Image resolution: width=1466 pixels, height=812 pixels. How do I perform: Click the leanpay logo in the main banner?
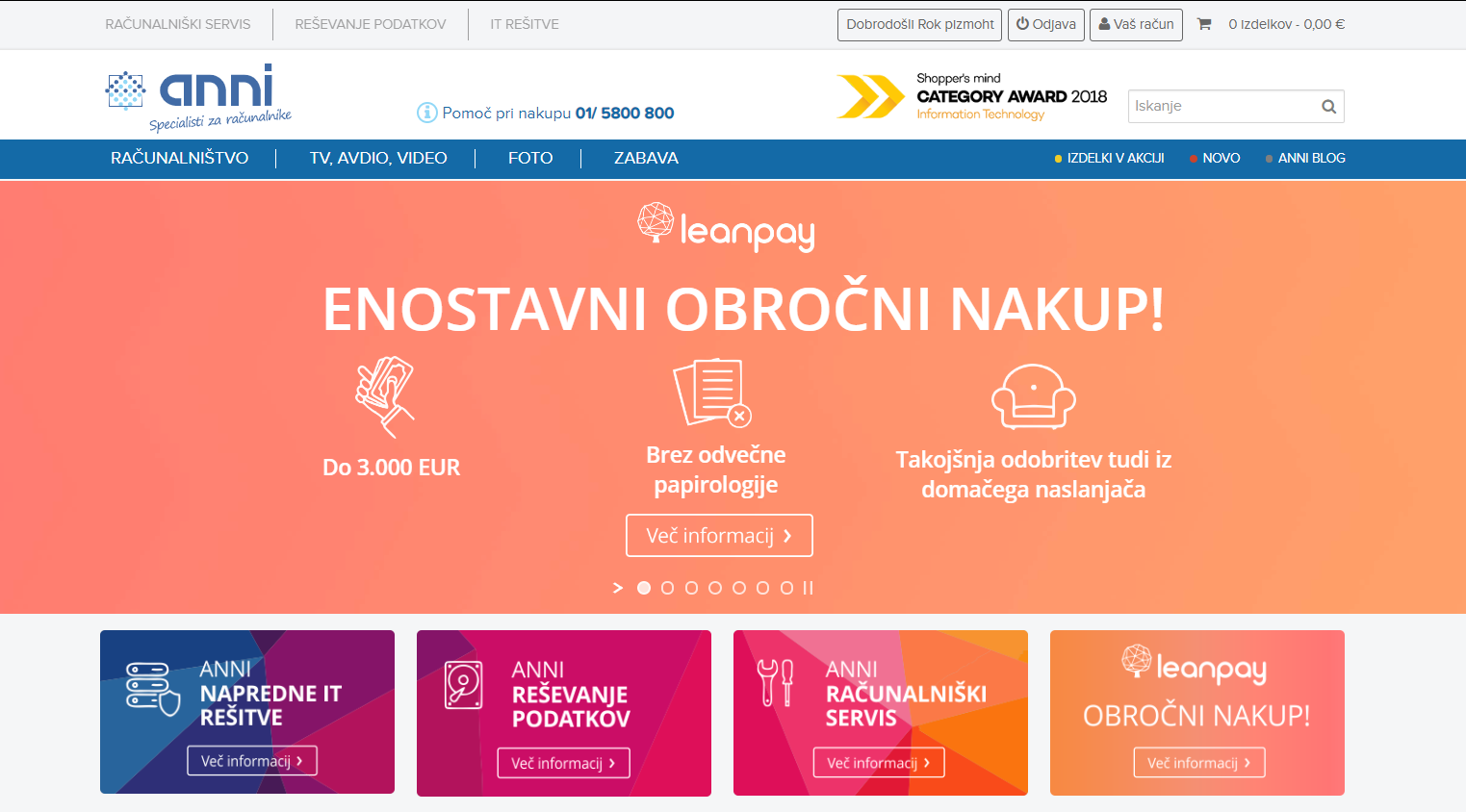click(x=726, y=227)
